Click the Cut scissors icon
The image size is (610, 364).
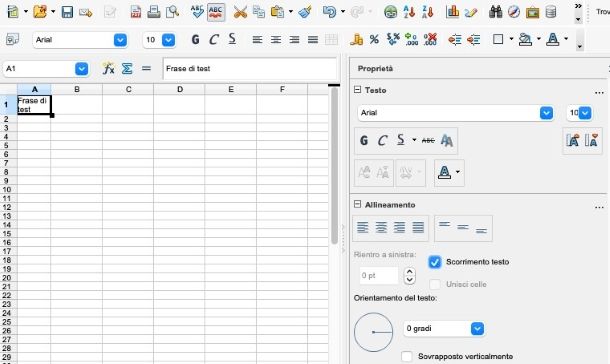pos(240,12)
